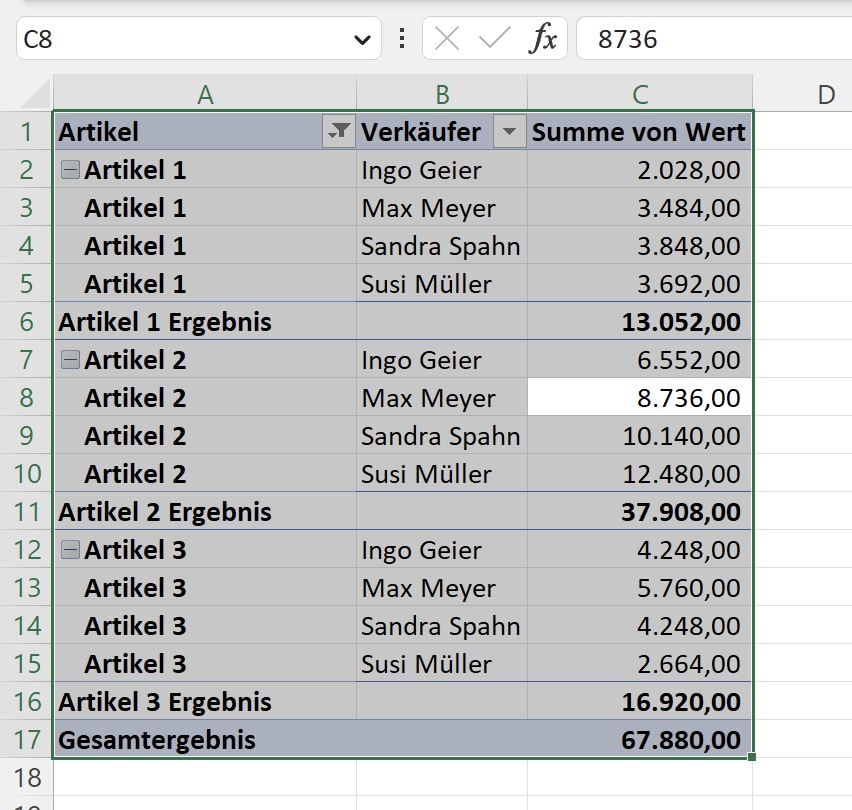Collapse the Artikel 2 group
Viewport: 852px width, 810px height.
click(70, 360)
